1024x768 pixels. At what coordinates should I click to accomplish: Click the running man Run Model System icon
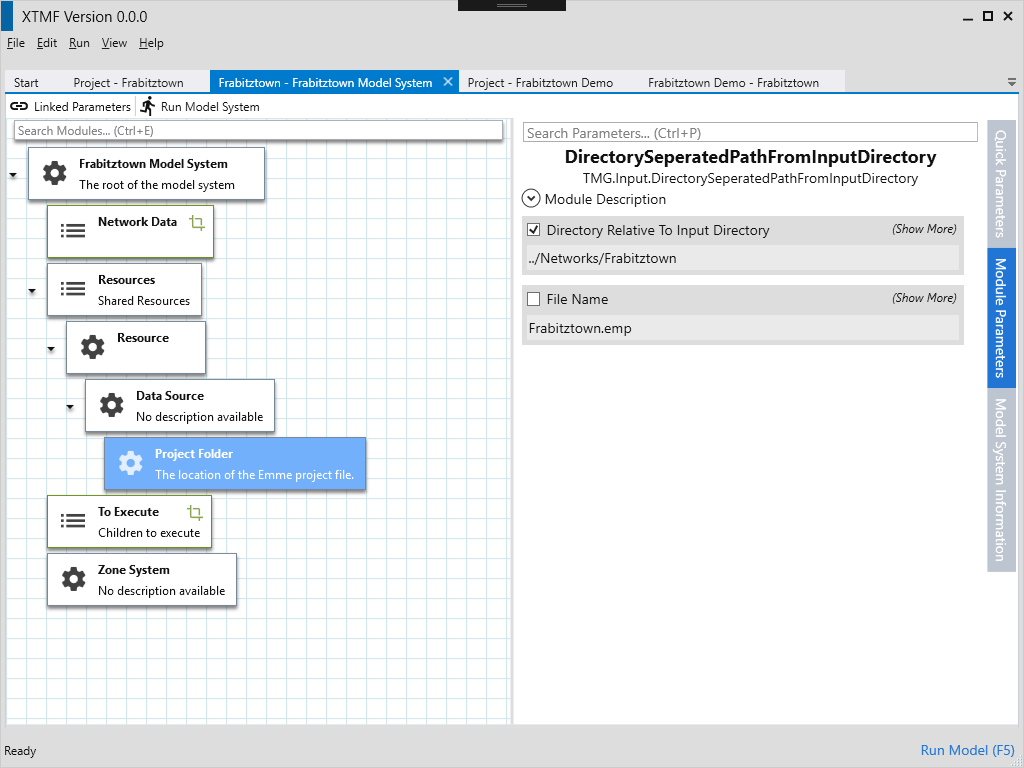[148, 106]
